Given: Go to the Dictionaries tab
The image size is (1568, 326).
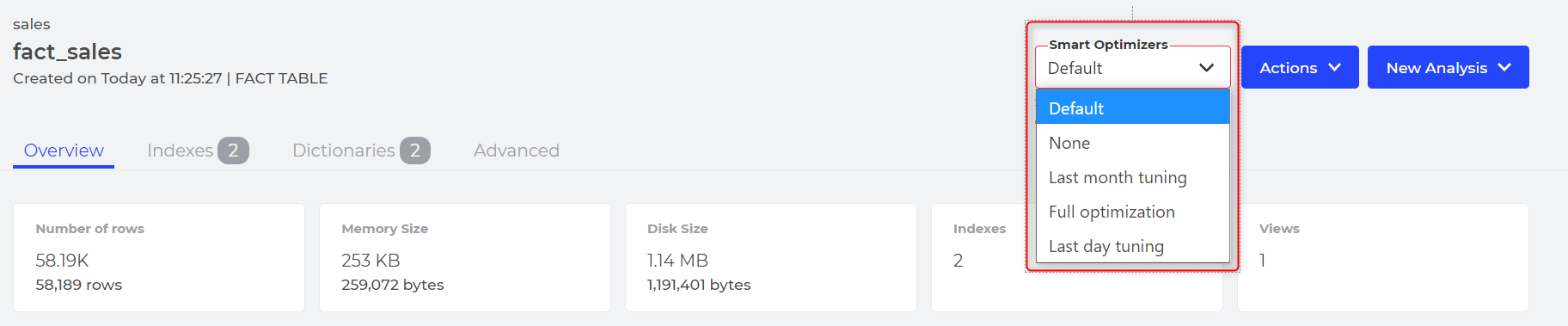Looking at the screenshot, I should point(361,151).
